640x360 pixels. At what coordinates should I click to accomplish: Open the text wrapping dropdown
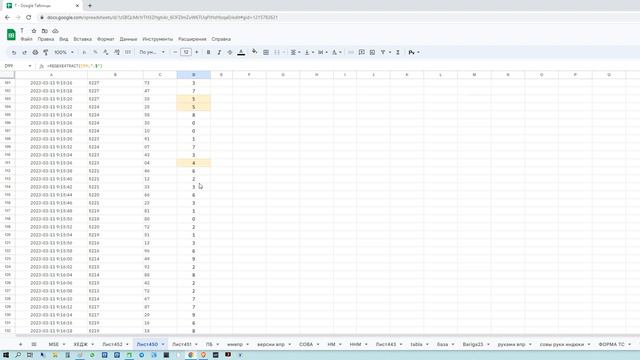(322, 53)
